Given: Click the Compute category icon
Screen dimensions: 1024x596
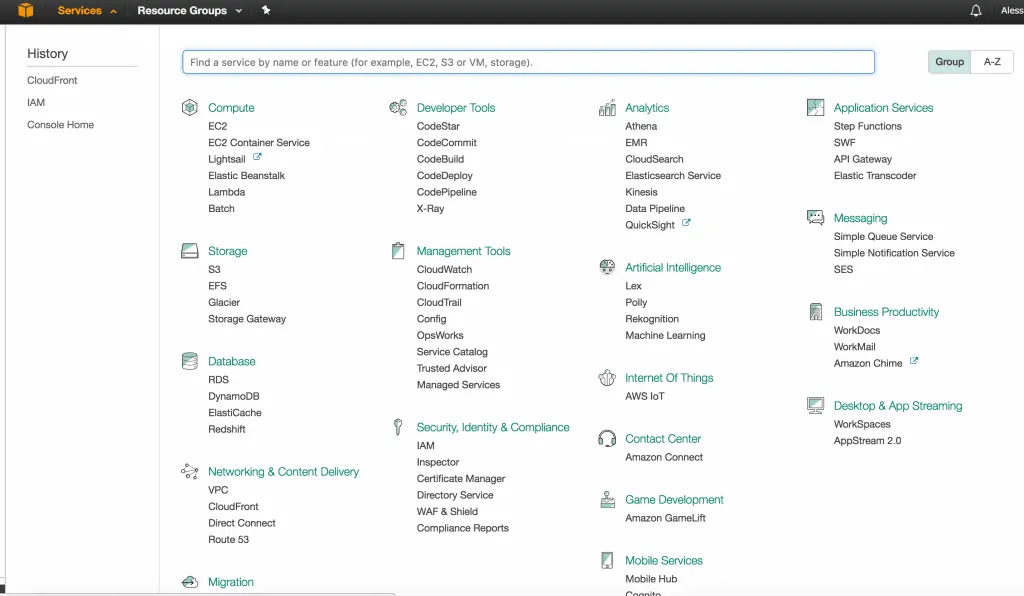Looking at the screenshot, I should (x=189, y=107).
